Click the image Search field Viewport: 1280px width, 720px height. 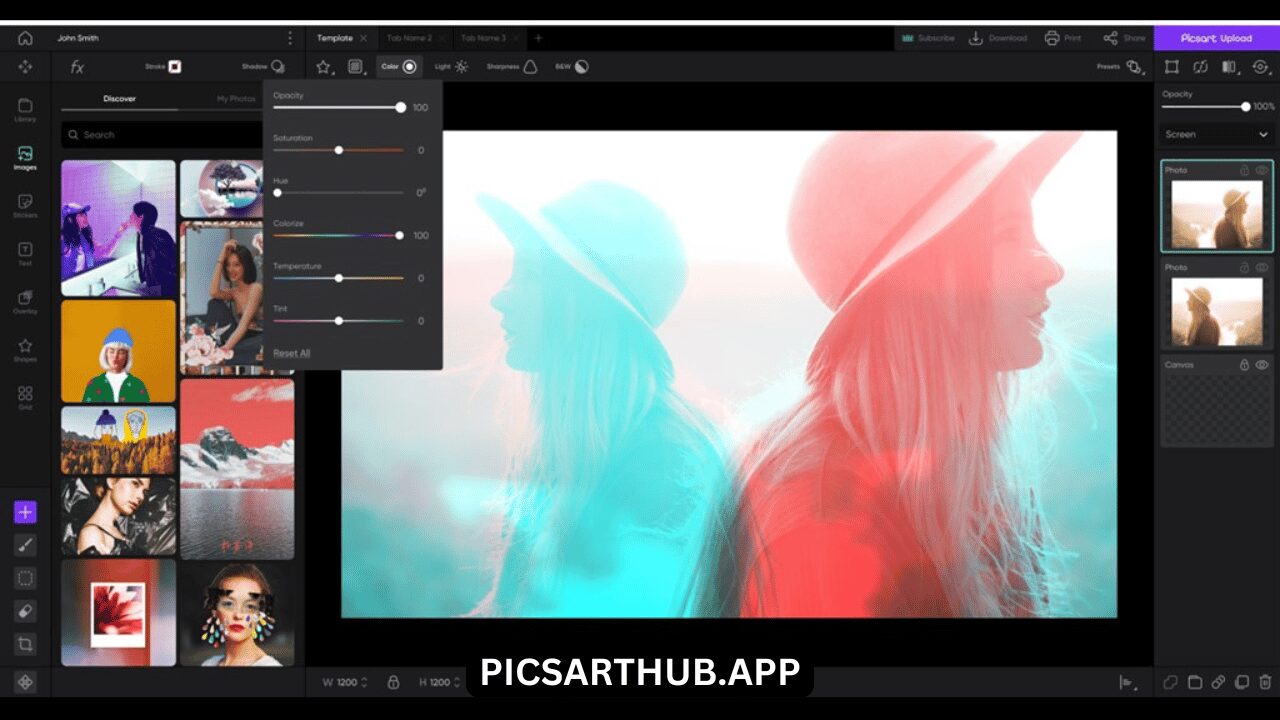point(162,134)
